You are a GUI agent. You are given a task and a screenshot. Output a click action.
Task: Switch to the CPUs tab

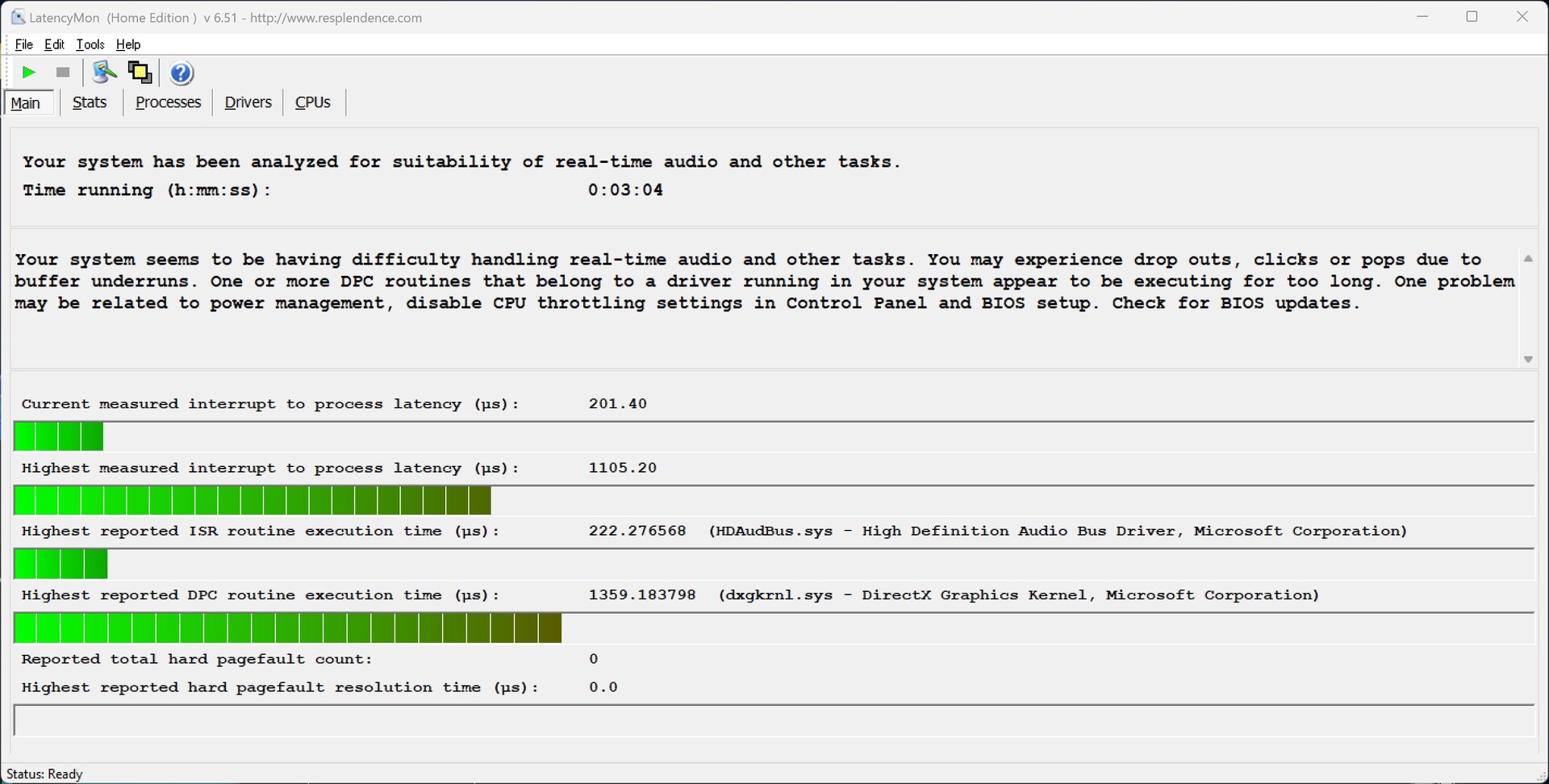pos(313,102)
